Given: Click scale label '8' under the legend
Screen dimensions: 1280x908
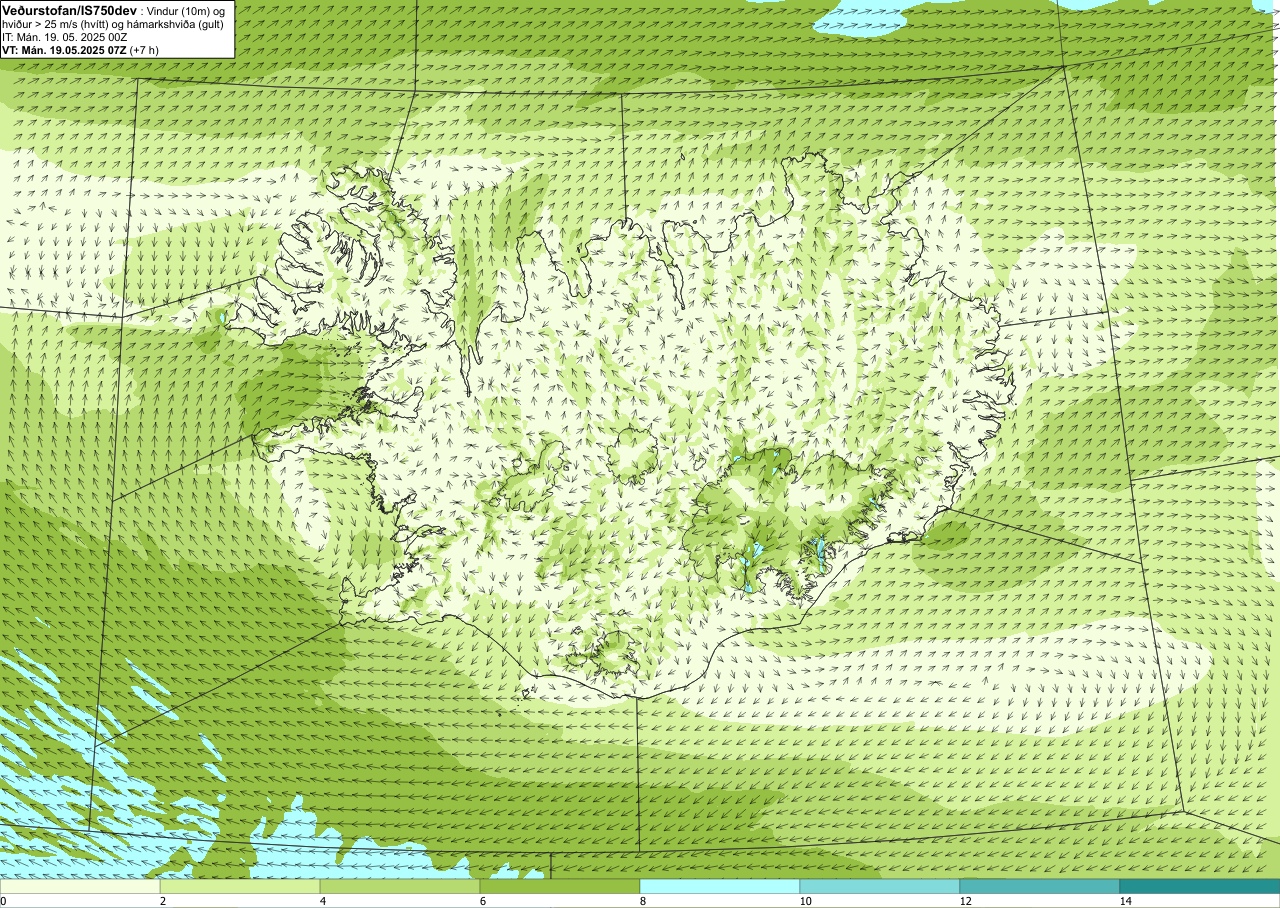Looking at the screenshot, I should click(x=643, y=901).
